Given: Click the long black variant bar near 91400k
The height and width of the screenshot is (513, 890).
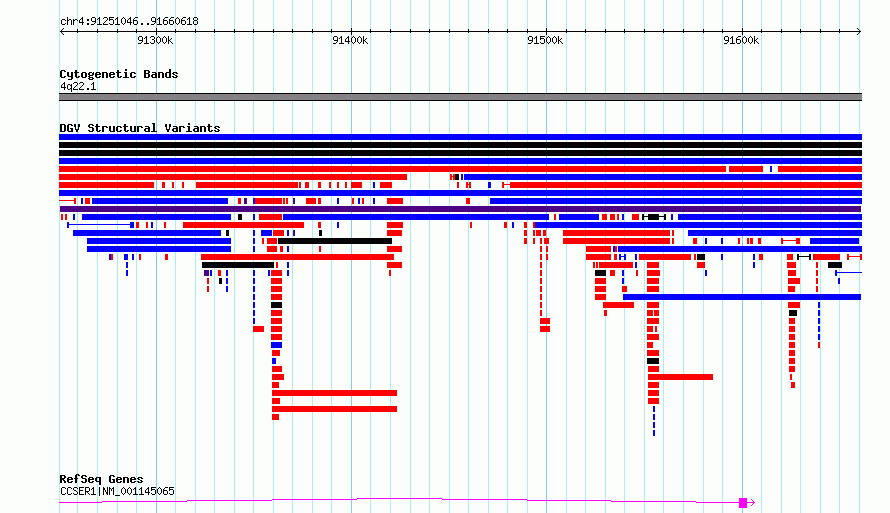Looking at the screenshot, I should 335,241.
